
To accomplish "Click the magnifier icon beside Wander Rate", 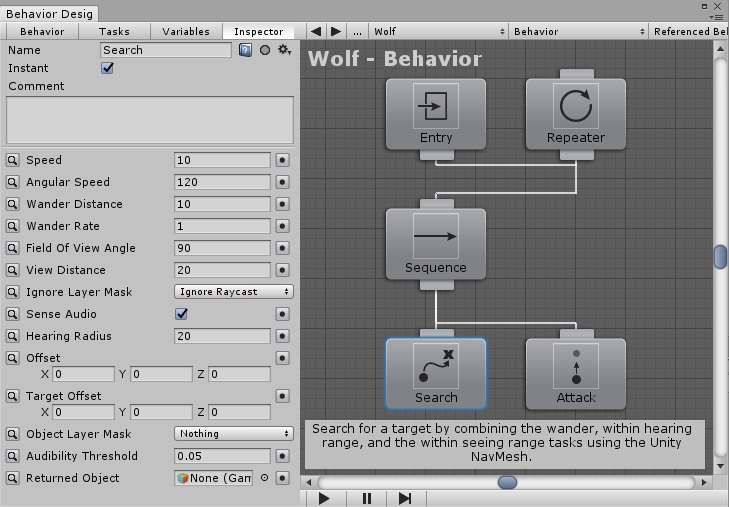I will (13, 226).
